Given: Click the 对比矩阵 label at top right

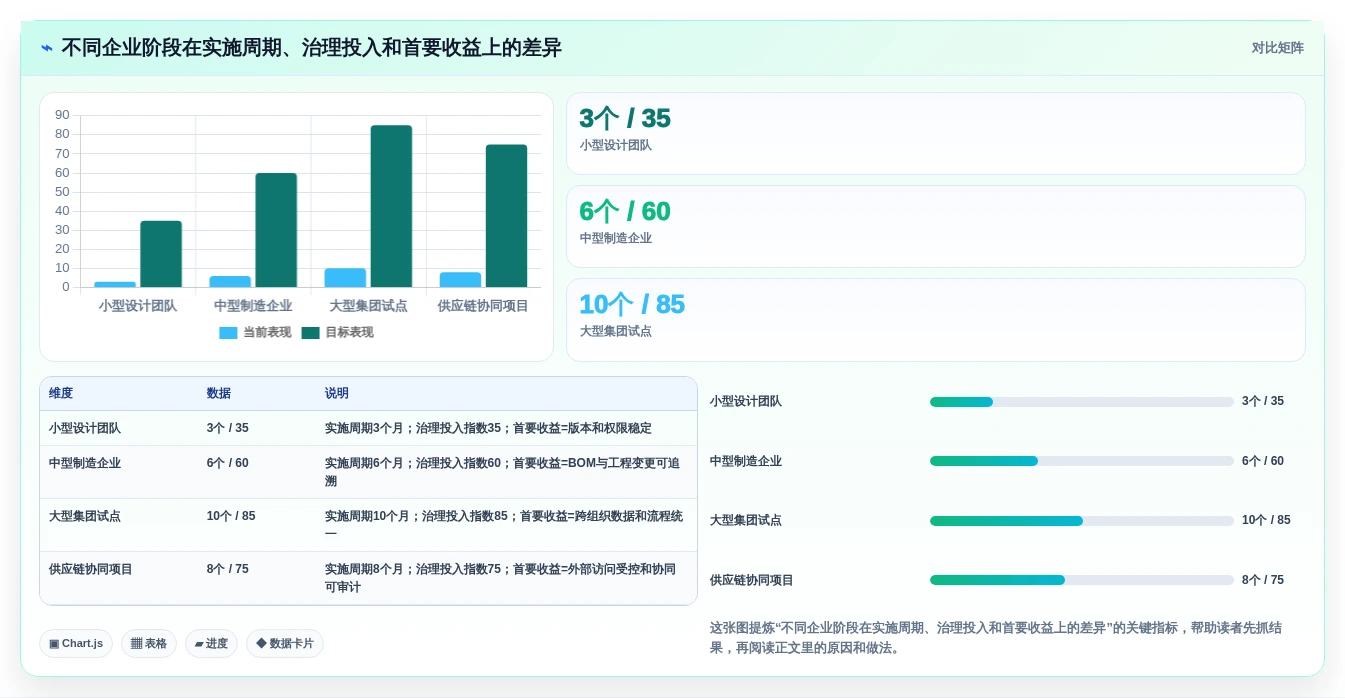Looking at the screenshot, I should 1277,48.
